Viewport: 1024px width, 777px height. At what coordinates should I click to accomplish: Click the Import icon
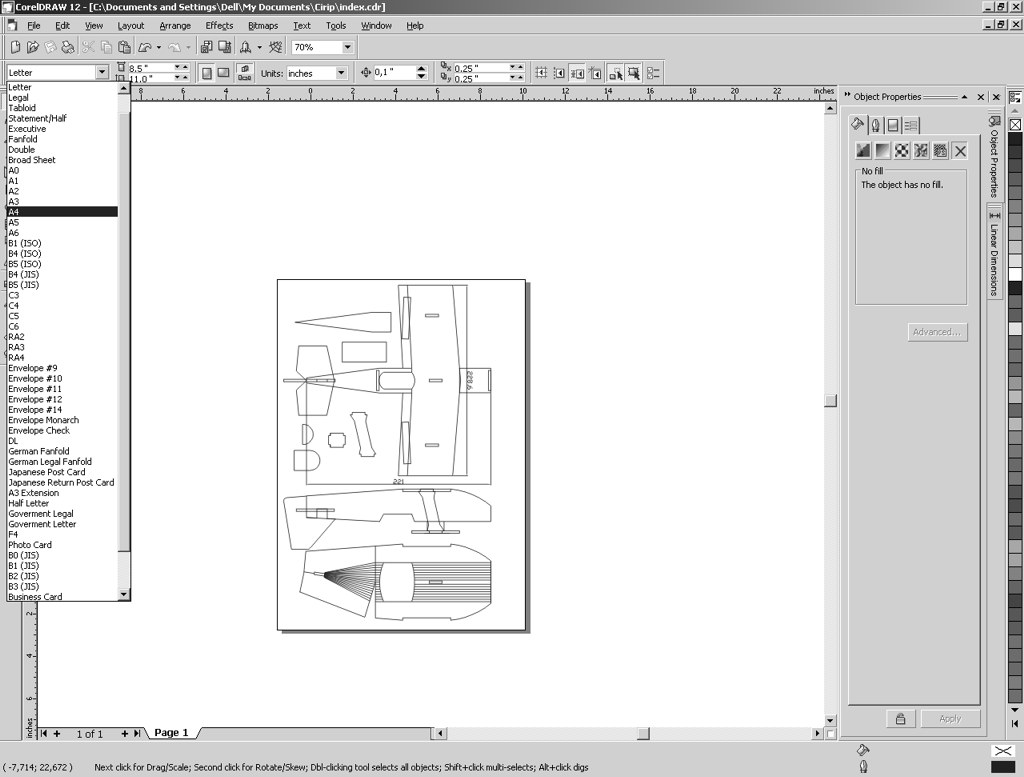pos(206,47)
